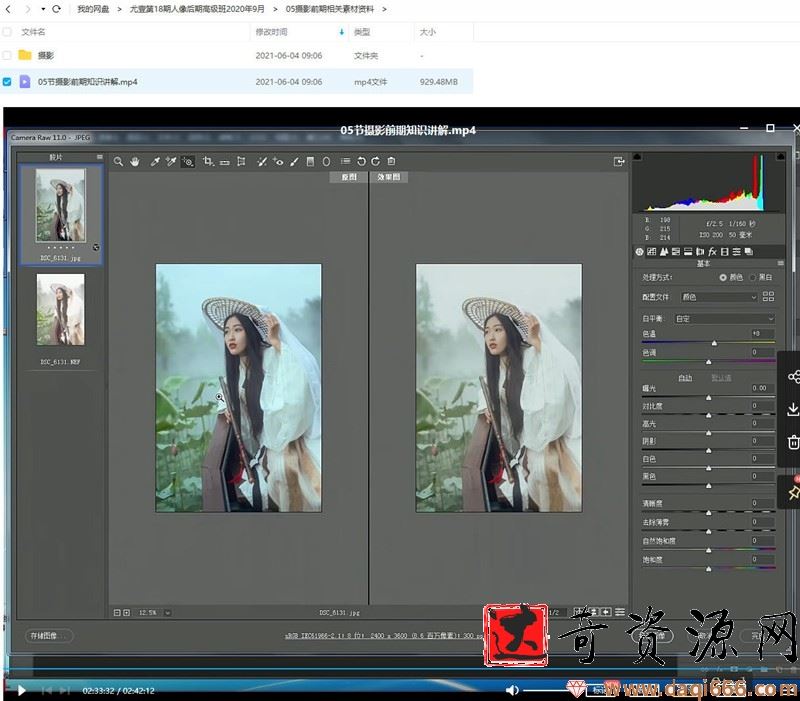Select the Graduated Filter tool

[x=310, y=162]
